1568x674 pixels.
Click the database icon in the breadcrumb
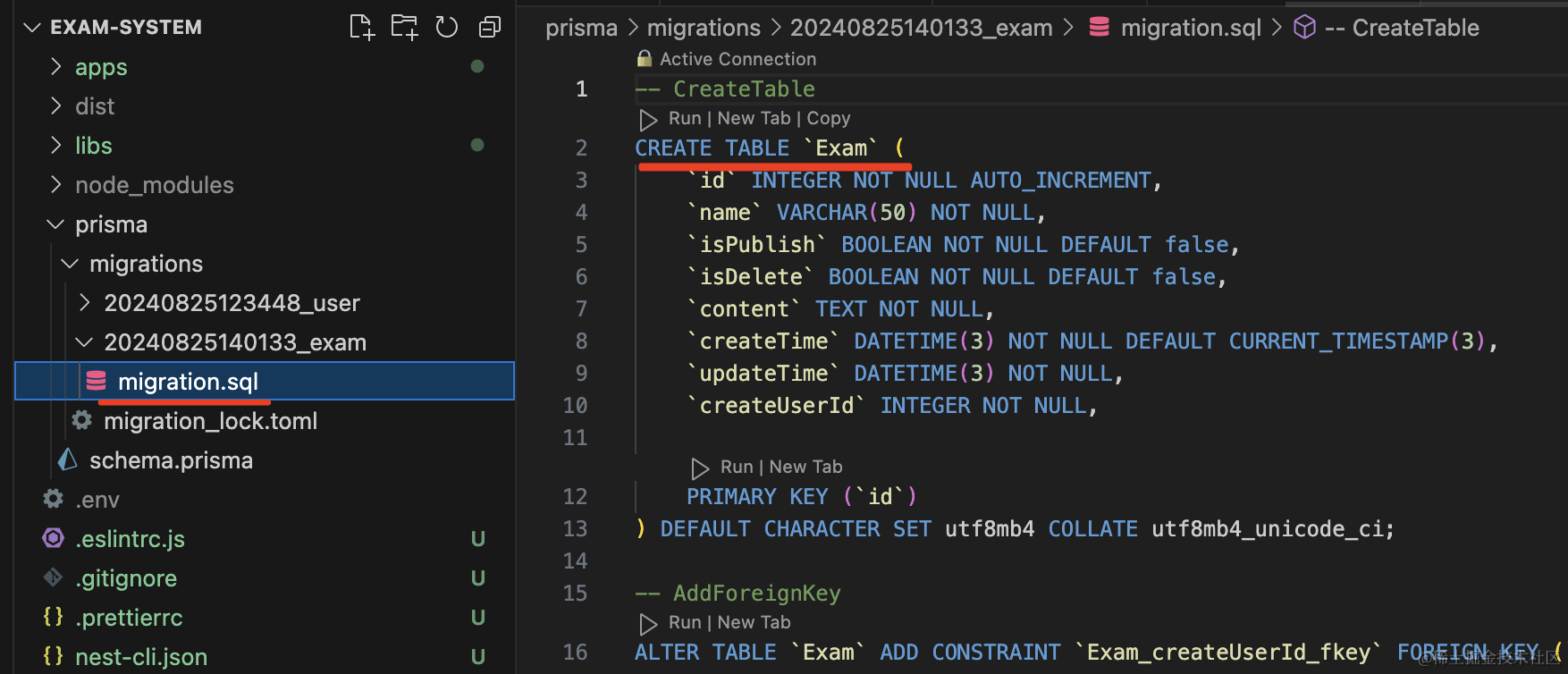pyautogui.click(x=1100, y=28)
